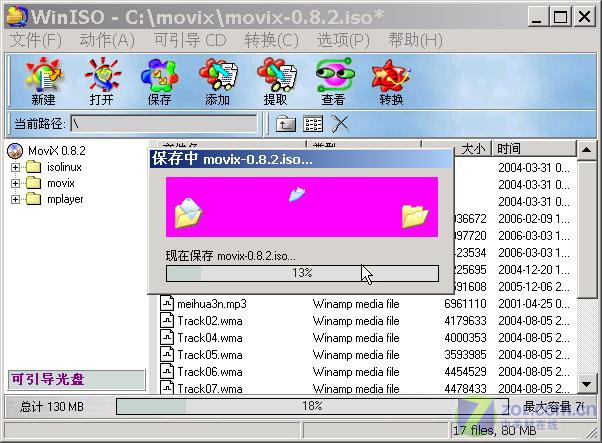Click date 2001-04-25 of meihua3n.mp3
This screenshot has height=443, width=602.
click(534, 304)
